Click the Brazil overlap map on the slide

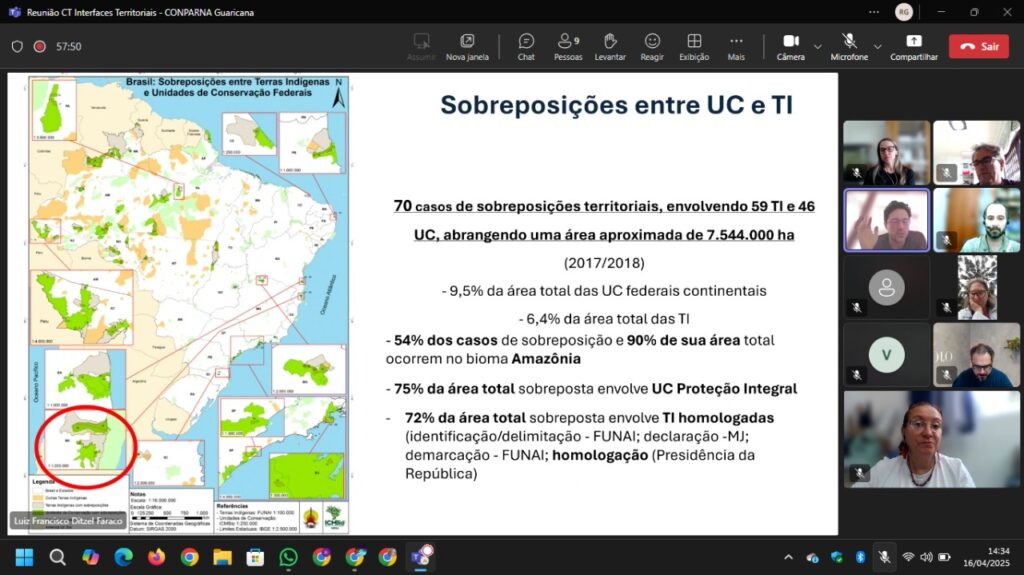click(x=189, y=304)
